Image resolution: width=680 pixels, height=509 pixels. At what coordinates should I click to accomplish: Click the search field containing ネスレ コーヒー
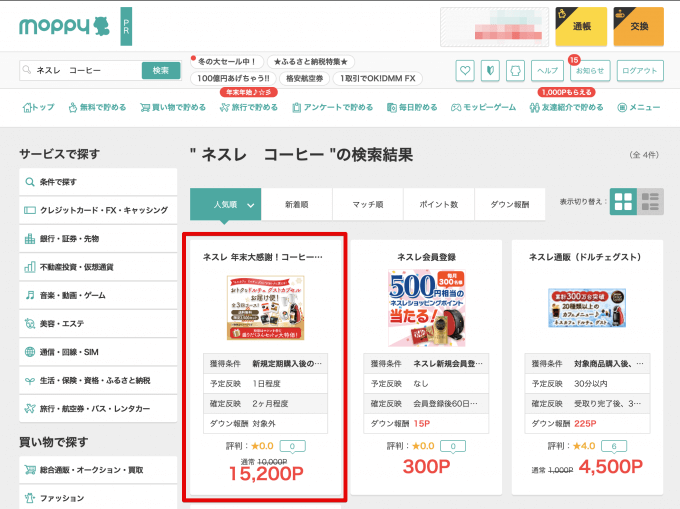pos(81,70)
